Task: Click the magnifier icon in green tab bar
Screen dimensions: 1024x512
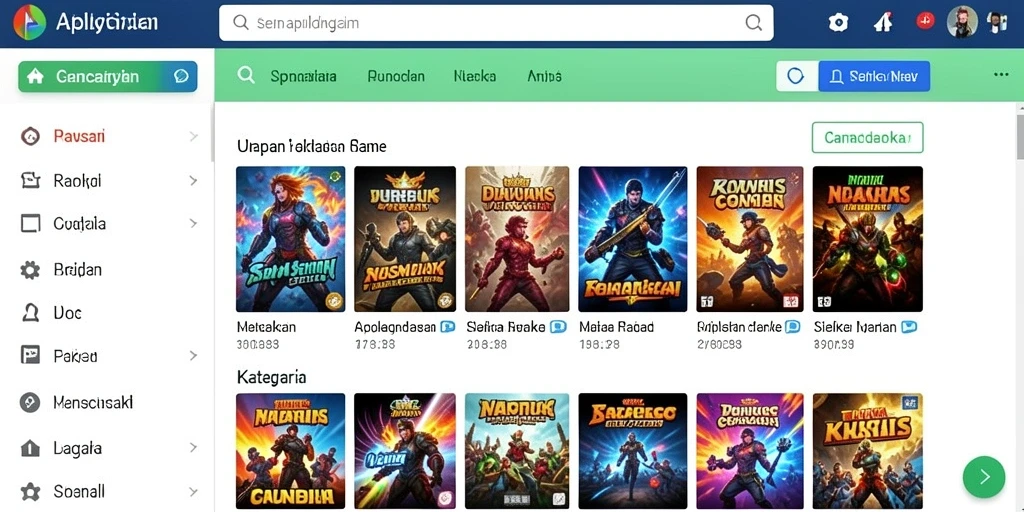Action: [246, 75]
